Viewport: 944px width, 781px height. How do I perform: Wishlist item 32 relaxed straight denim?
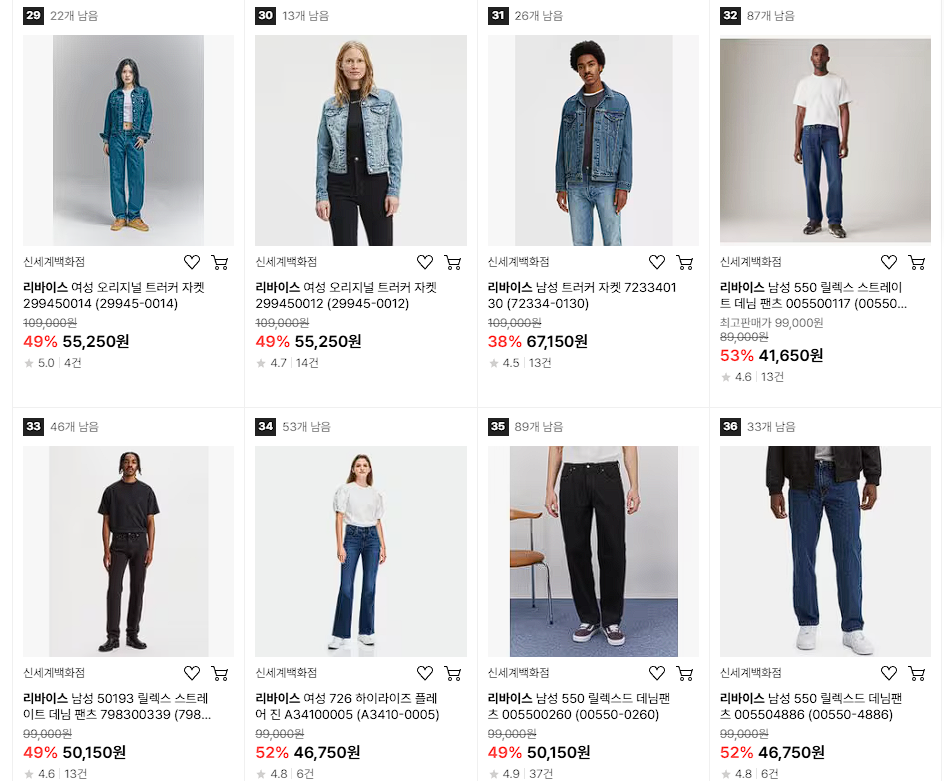coord(889,262)
